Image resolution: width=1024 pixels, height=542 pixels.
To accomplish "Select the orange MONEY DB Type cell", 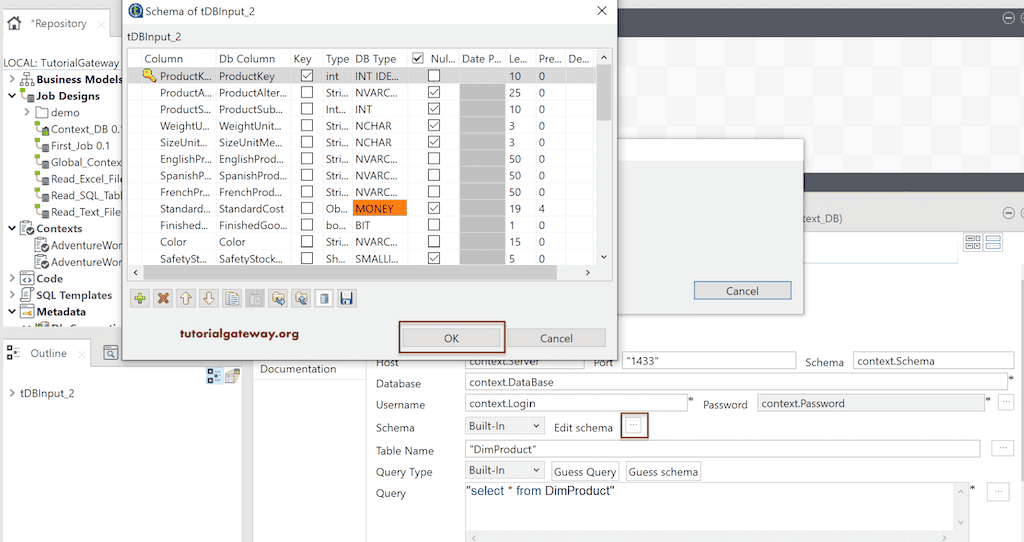I will tap(380, 208).
